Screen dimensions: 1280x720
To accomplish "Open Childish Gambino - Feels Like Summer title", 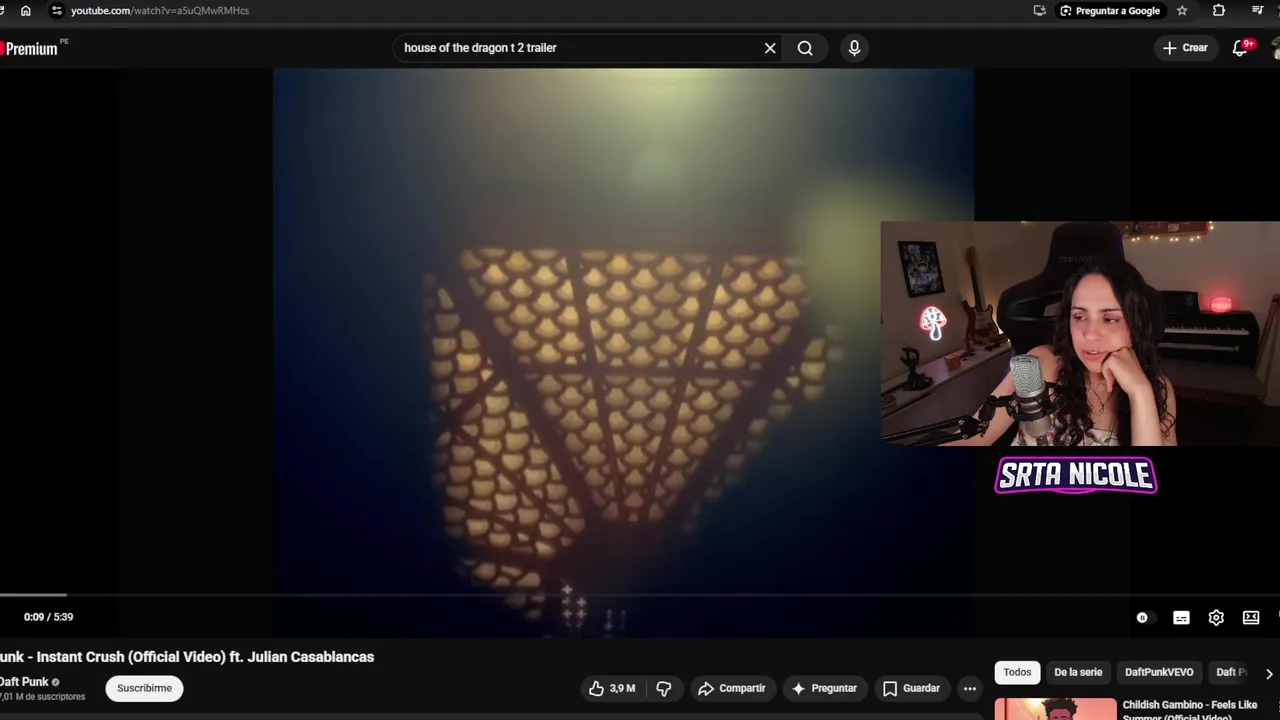I will pyautogui.click(x=1190, y=710).
